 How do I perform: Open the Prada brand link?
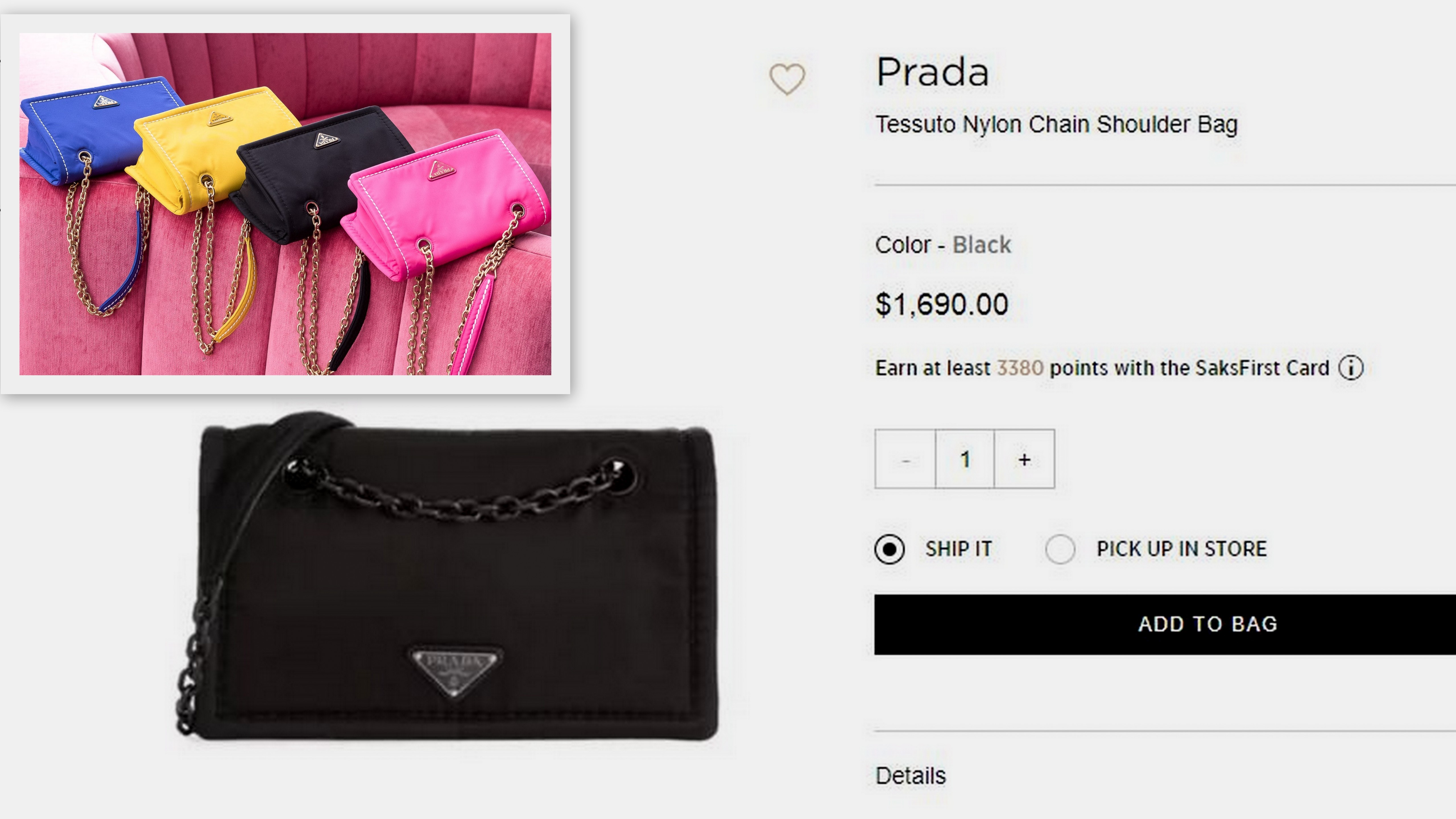[x=932, y=72]
